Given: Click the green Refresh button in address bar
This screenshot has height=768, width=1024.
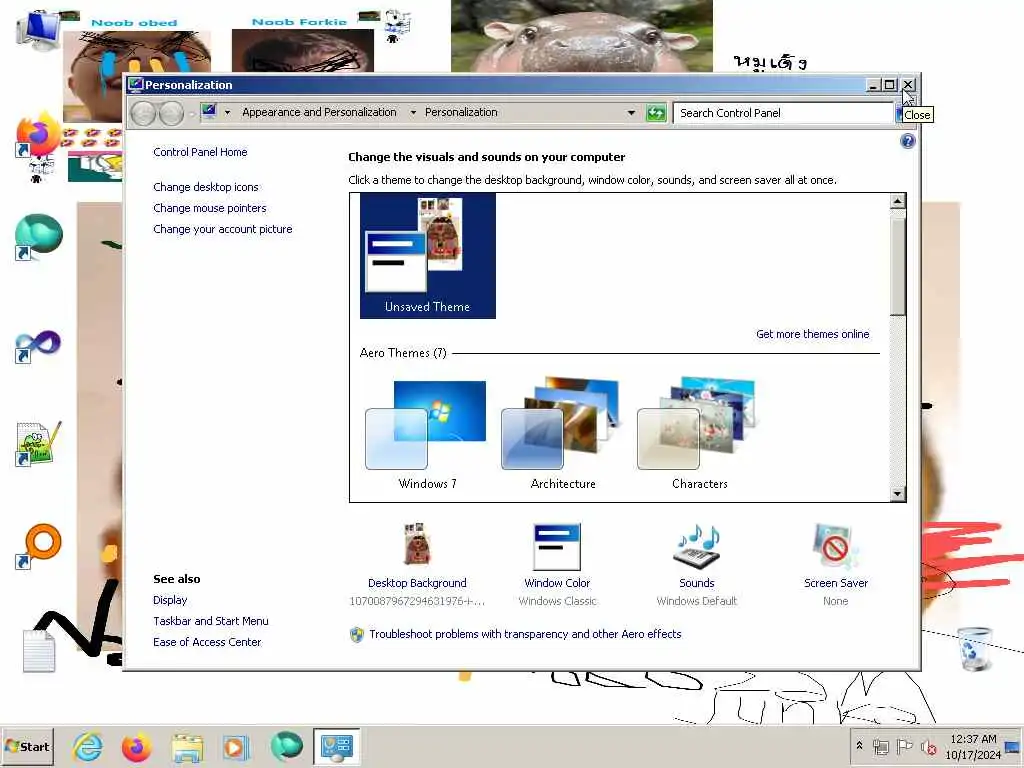Looking at the screenshot, I should 656,112.
